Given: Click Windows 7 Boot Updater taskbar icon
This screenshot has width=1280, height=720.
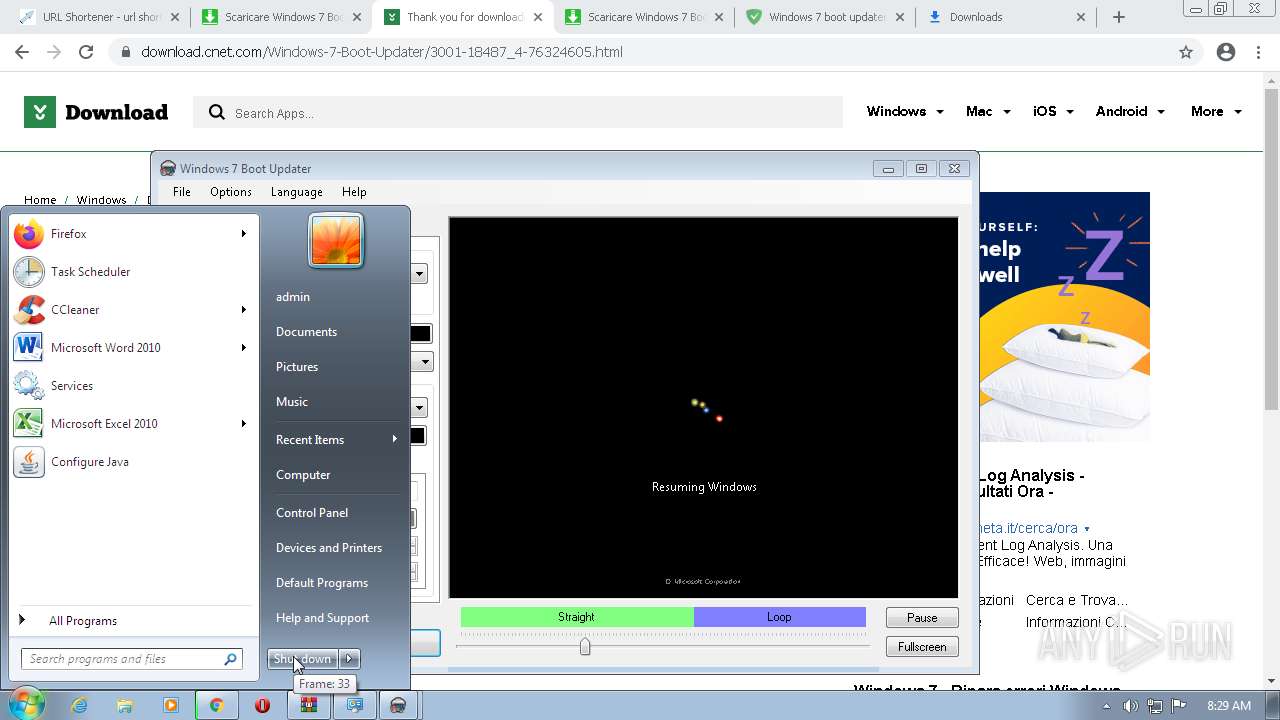Looking at the screenshot, I should click(x=398, y=705).
